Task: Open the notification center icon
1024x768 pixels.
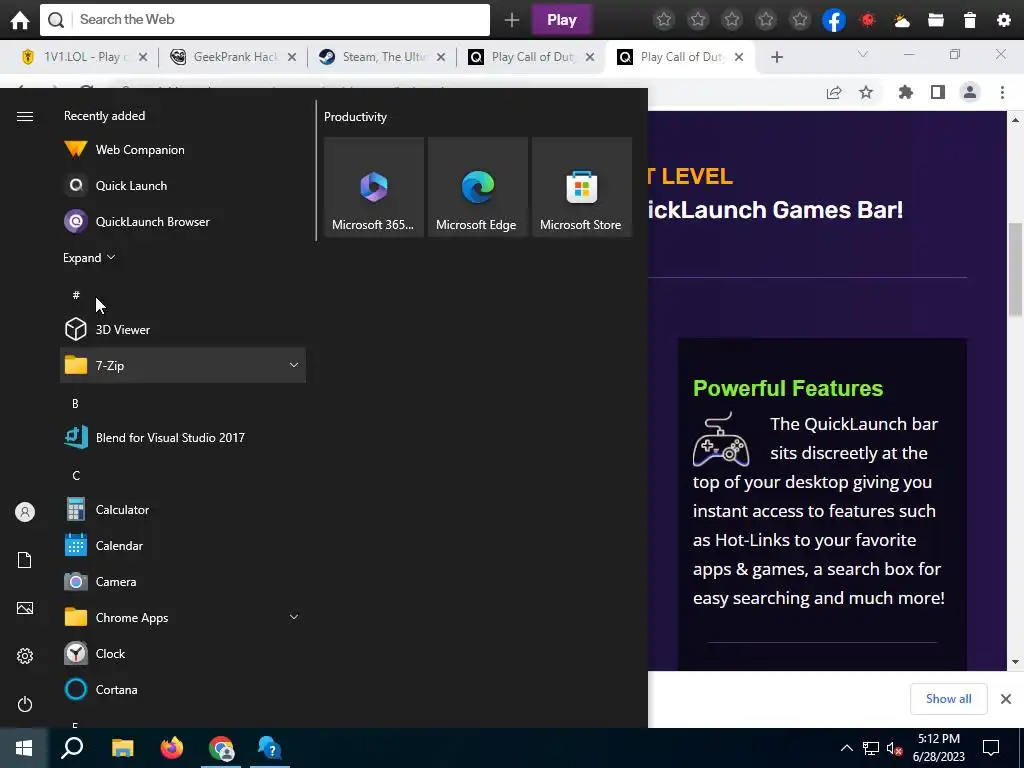Action: coord(991,748)
